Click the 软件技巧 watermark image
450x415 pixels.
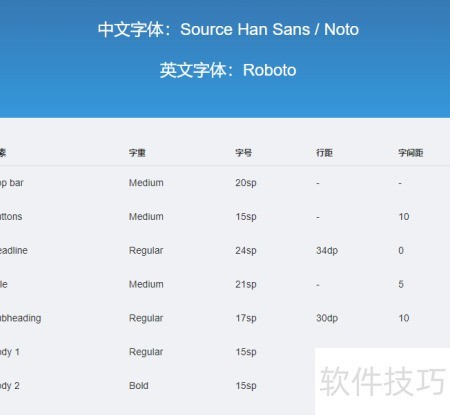(x=382, y=381)
